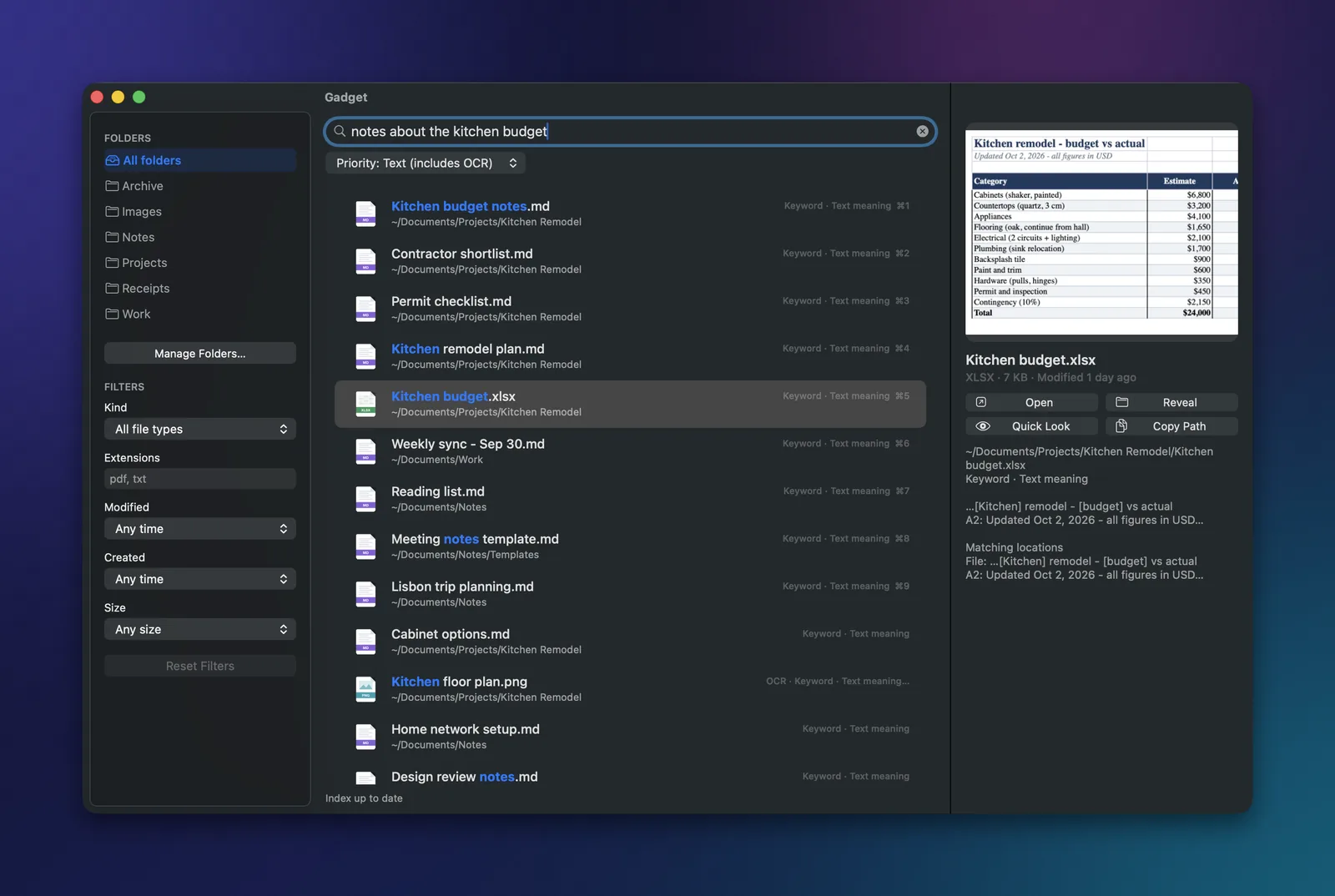Viewport: 1335px width, 896px height.
Task: Click file icon of Permit checklist.md
Action: point(365,309)
